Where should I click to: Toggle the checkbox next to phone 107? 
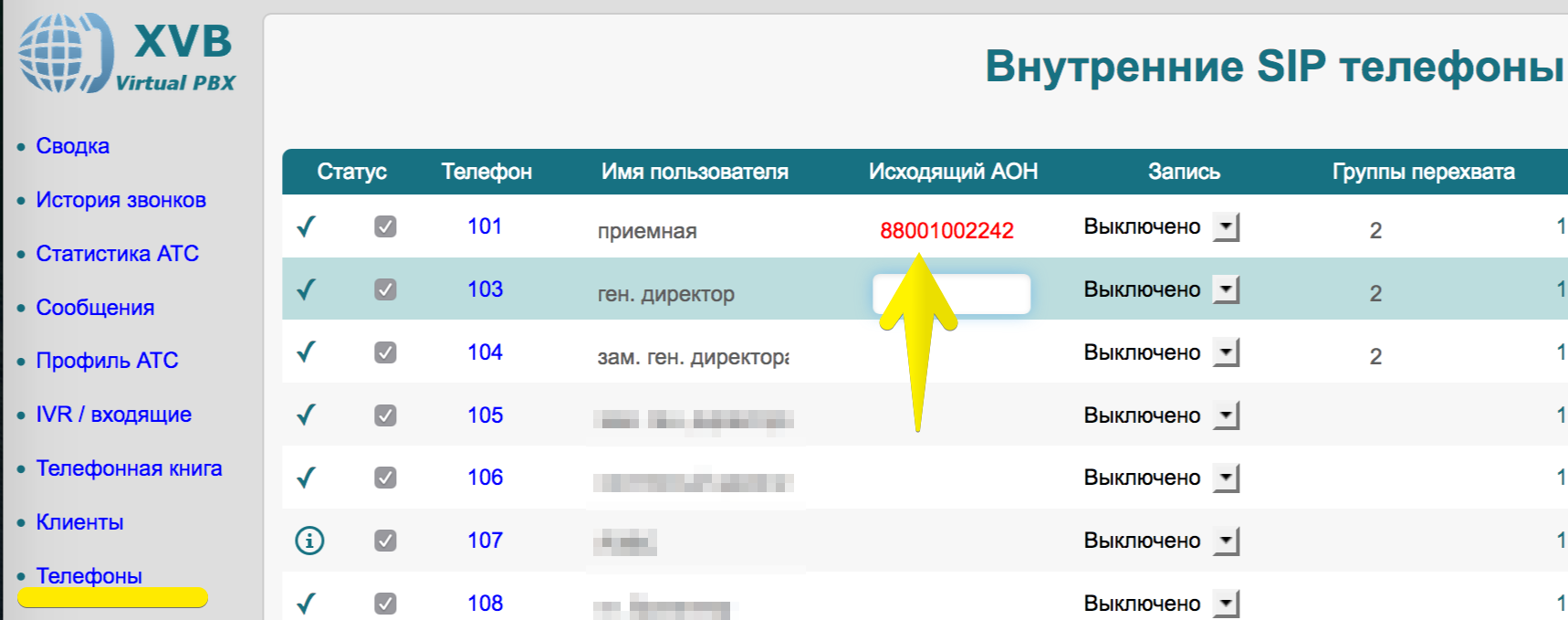(385, 541)
